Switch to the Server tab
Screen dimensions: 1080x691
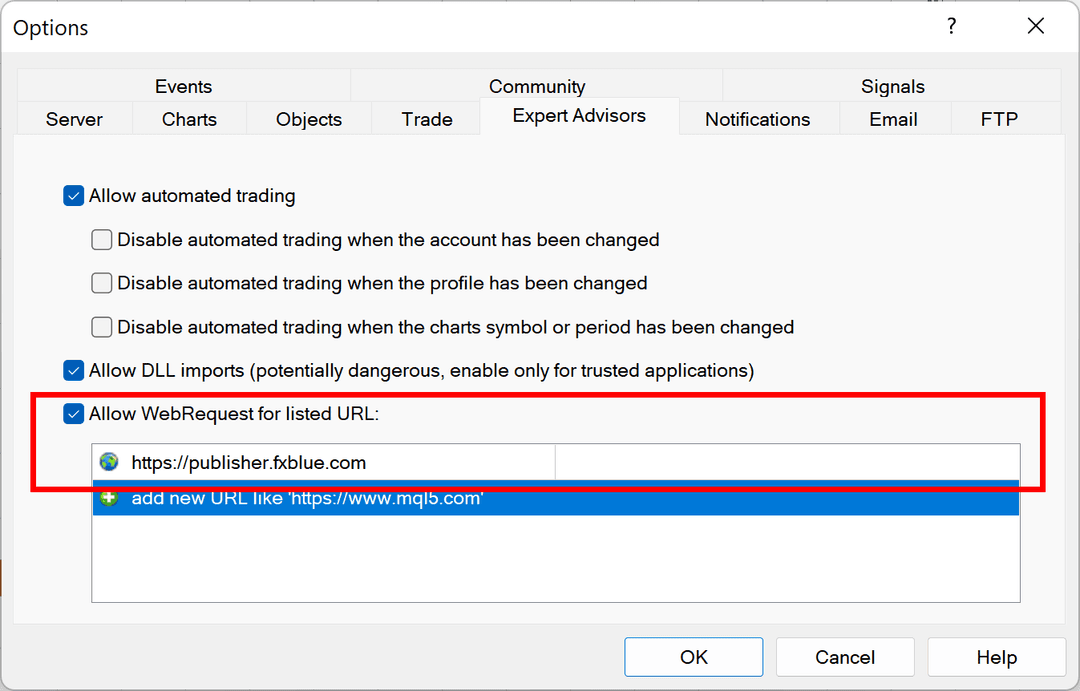coord(73,118)
